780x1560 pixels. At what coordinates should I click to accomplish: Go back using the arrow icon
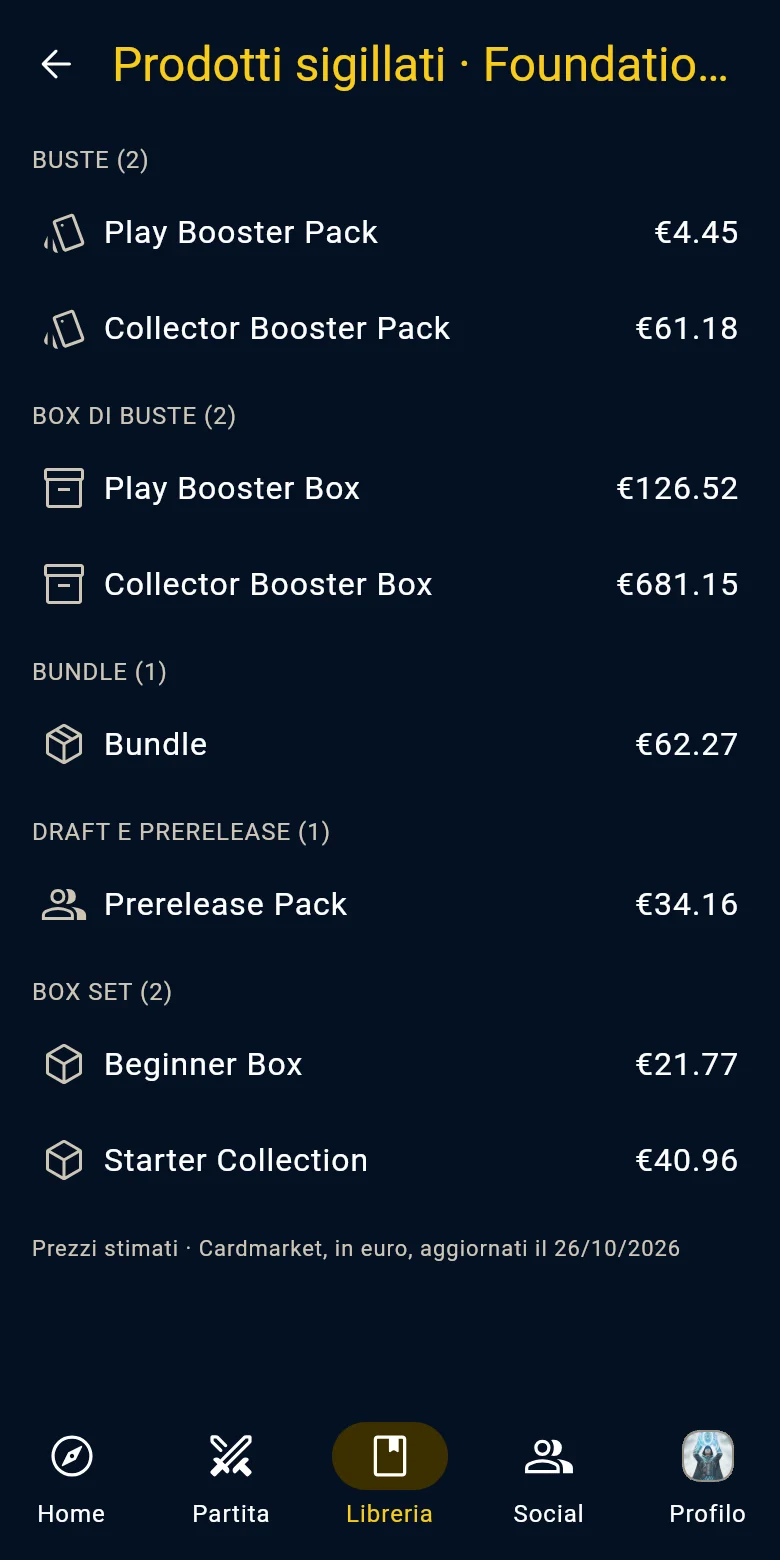click(56, 65)
